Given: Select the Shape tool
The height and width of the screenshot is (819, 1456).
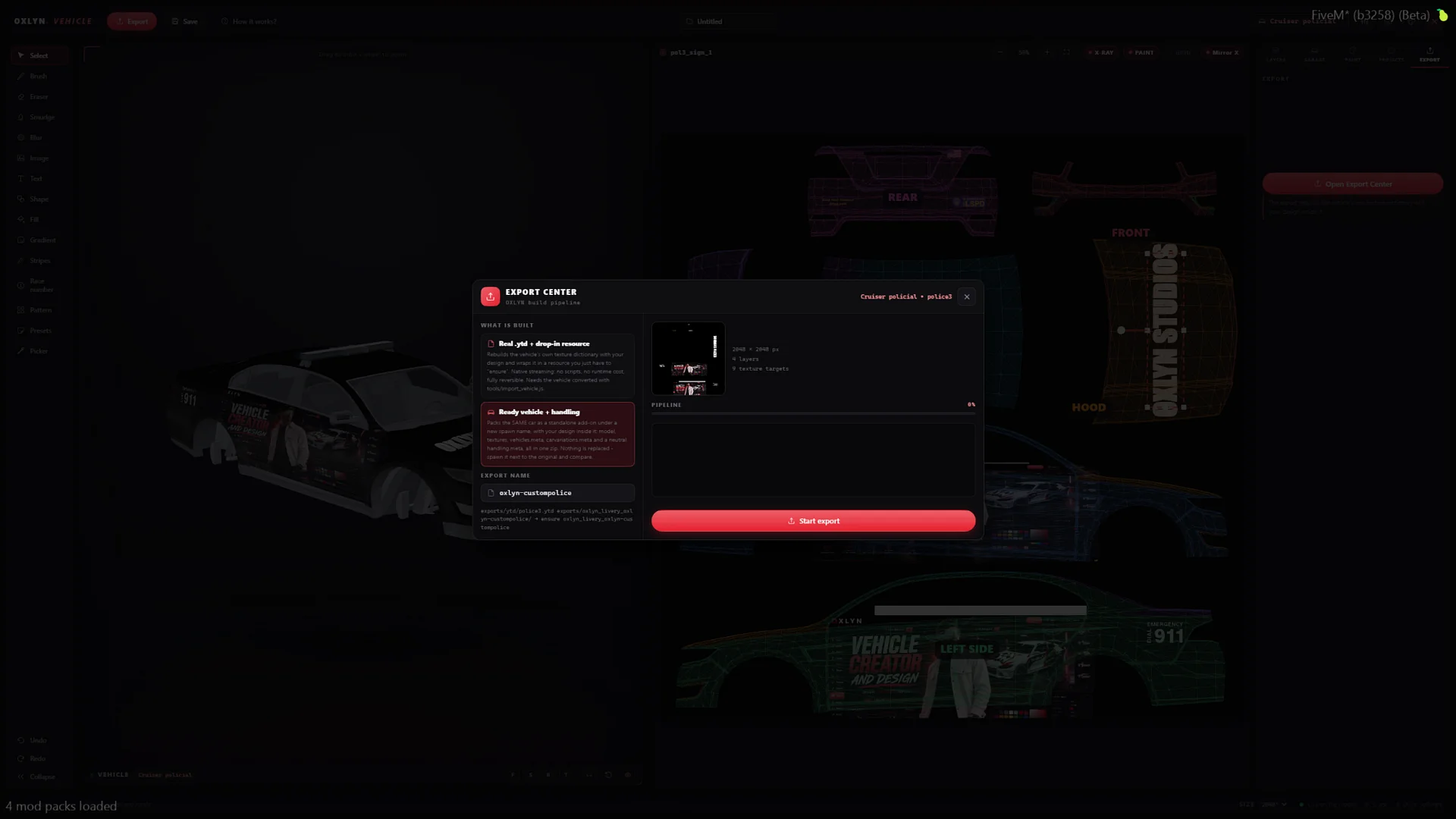Looking at the screenshot, I should tap(39, 199).
